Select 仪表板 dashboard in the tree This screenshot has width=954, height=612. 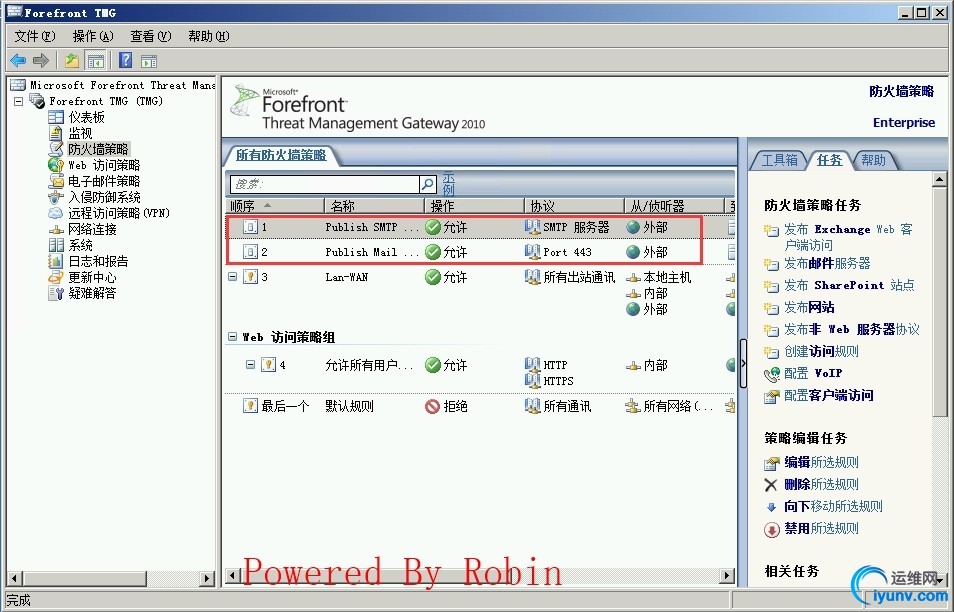click(x=86, y=117)
